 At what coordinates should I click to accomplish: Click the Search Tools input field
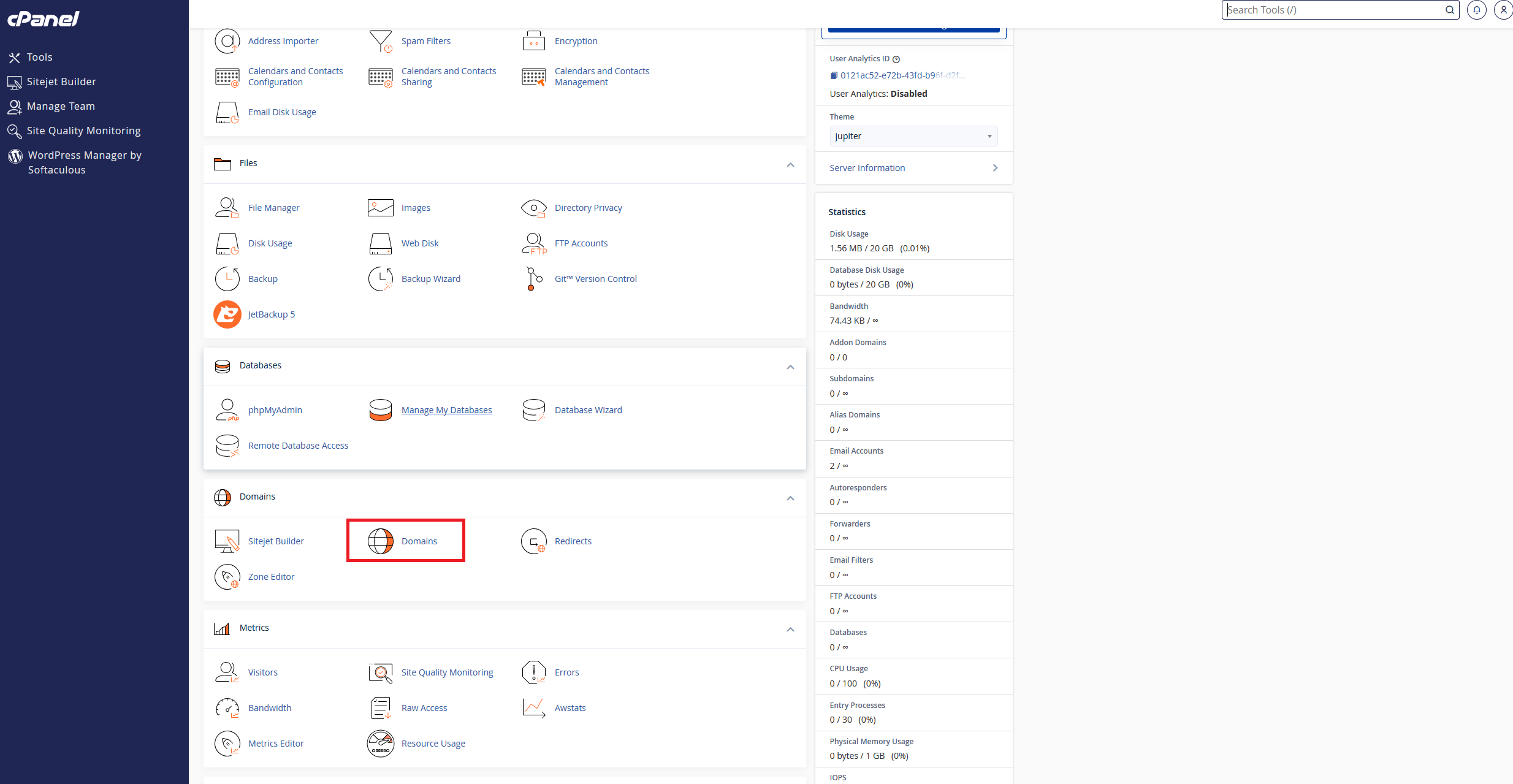pos(1333,10)
